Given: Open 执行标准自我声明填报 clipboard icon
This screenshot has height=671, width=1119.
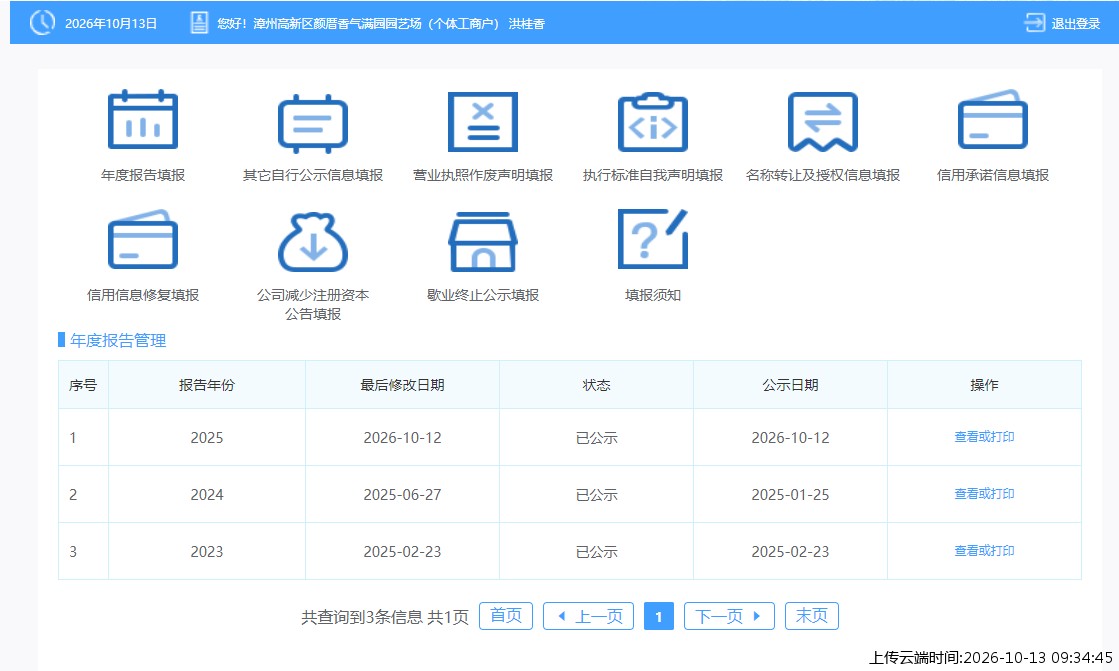Looking at the screenshot, I should click(652, 121).
